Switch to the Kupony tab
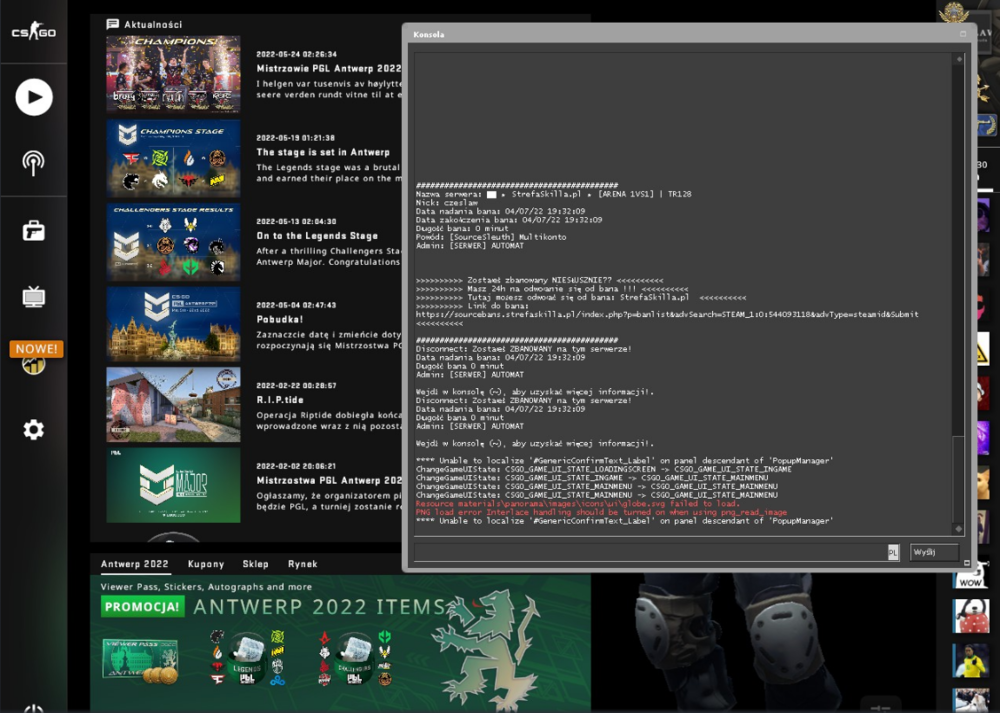Screen dimensions: 1000x713 pyautogui.click(x=206, y=564)
